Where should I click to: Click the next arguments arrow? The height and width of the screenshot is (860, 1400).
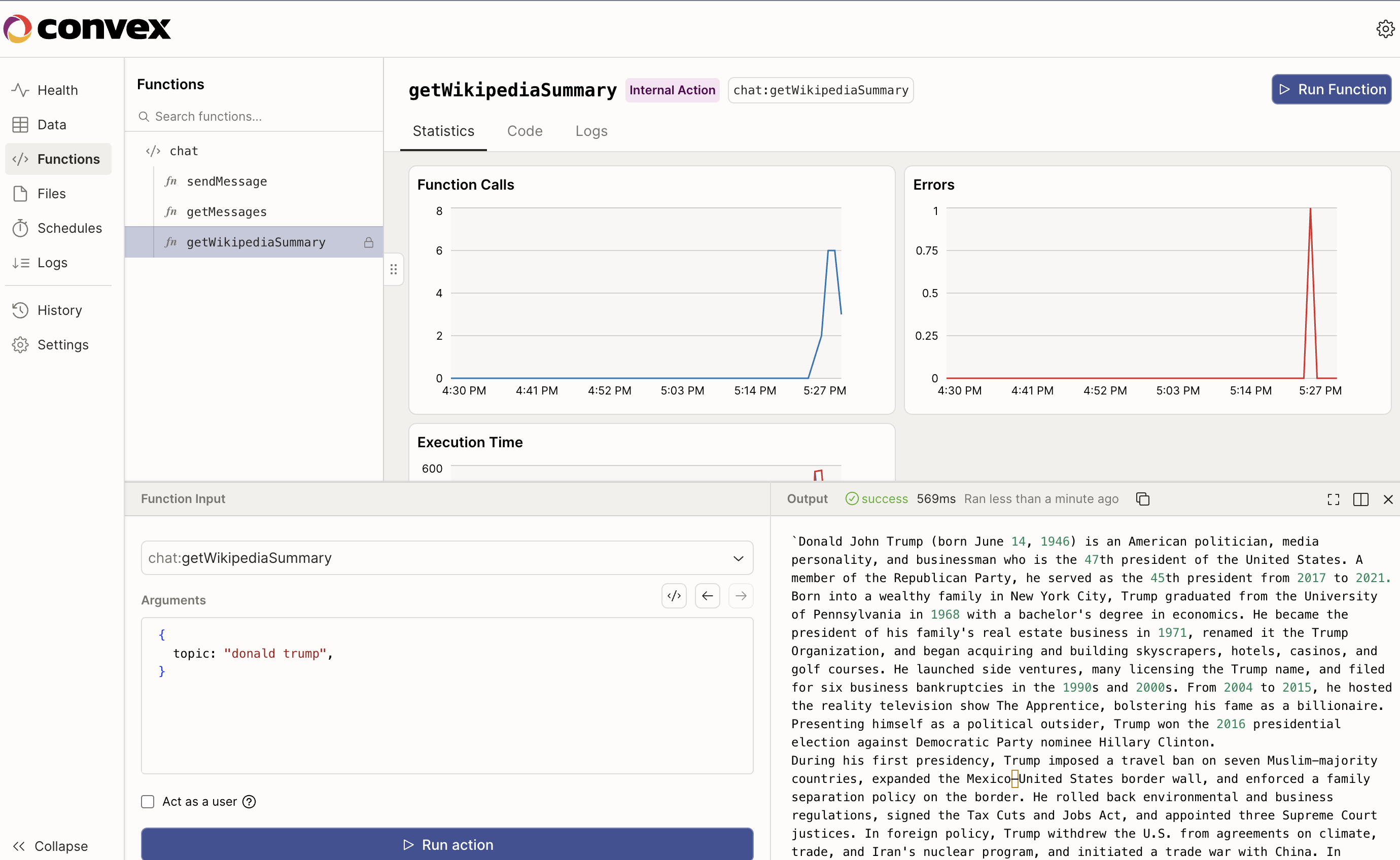[x=741, y=595]
